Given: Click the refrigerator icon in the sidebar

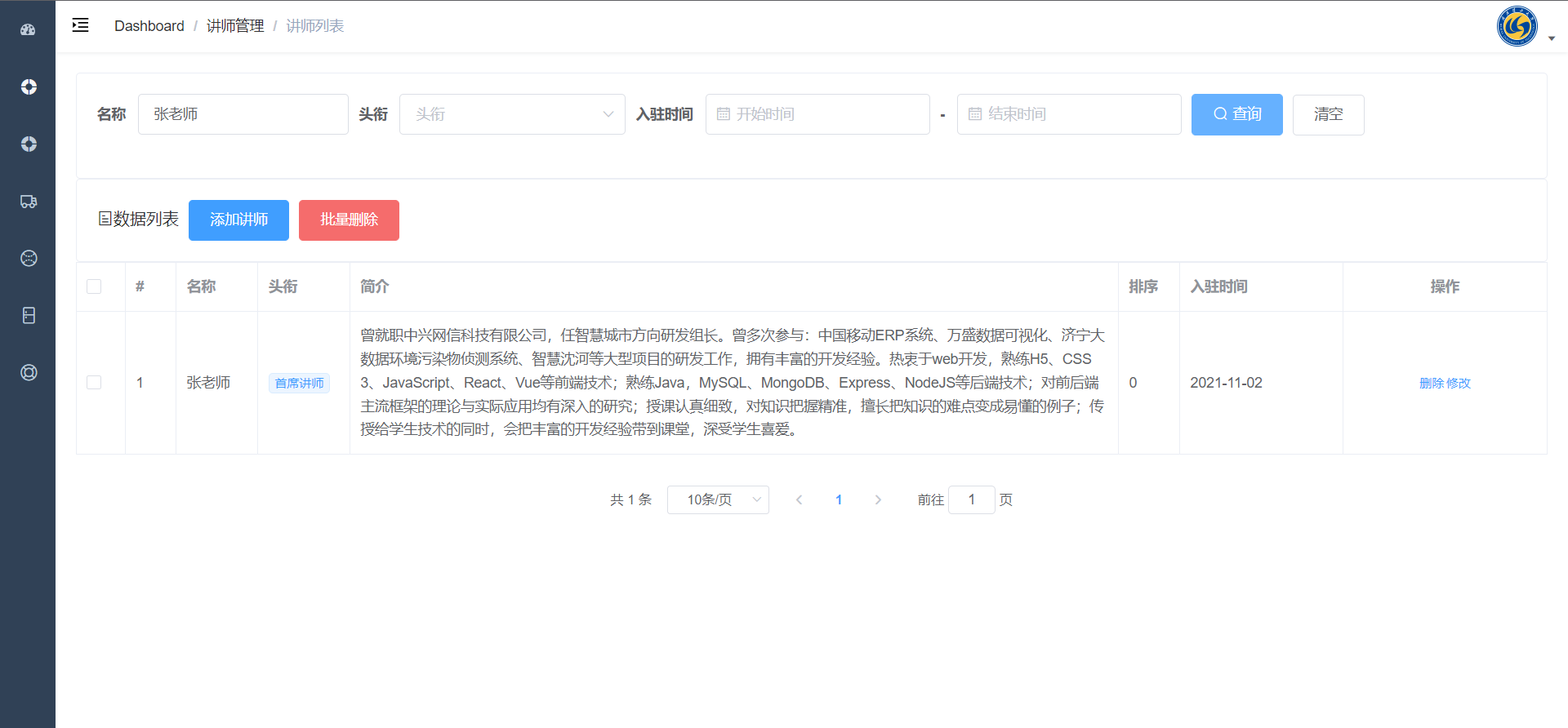Looking at the screenshot, I should coord(29,316).
